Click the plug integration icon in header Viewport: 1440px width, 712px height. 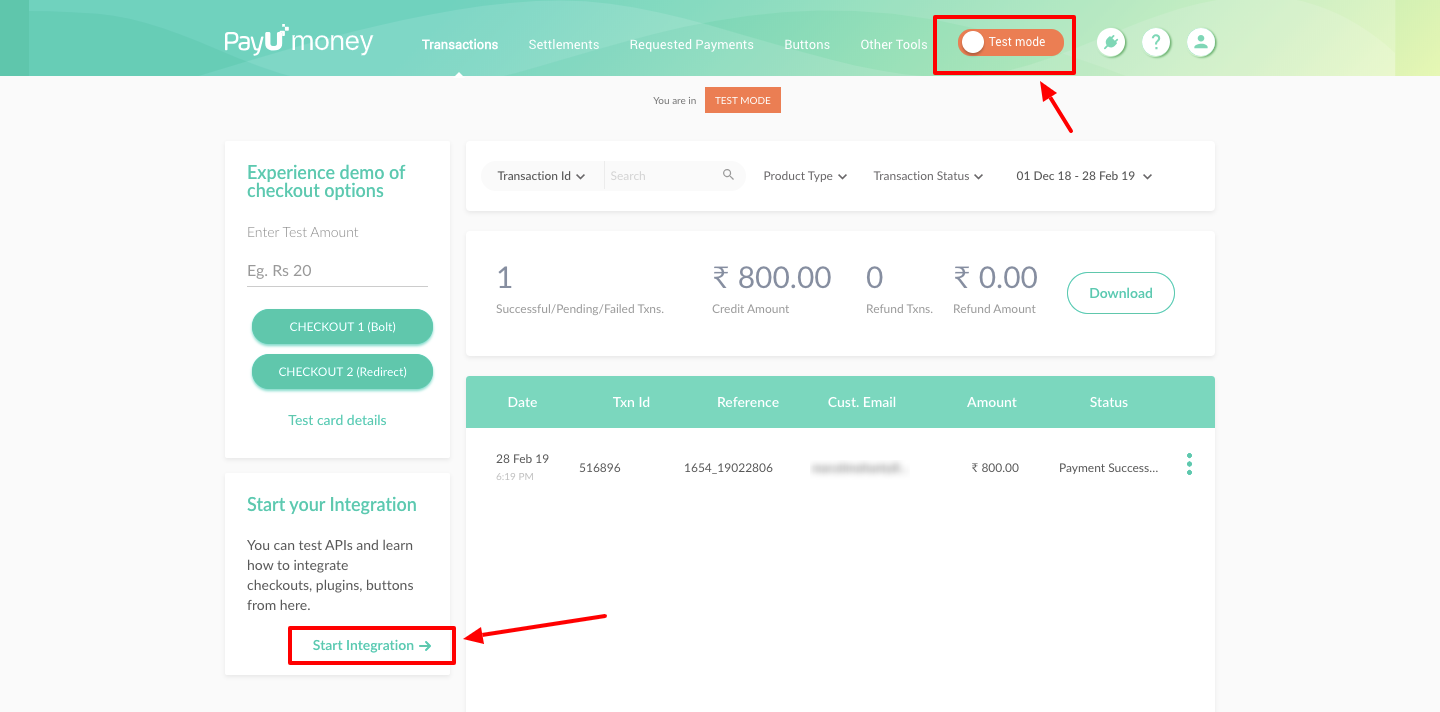point(1111,42)
